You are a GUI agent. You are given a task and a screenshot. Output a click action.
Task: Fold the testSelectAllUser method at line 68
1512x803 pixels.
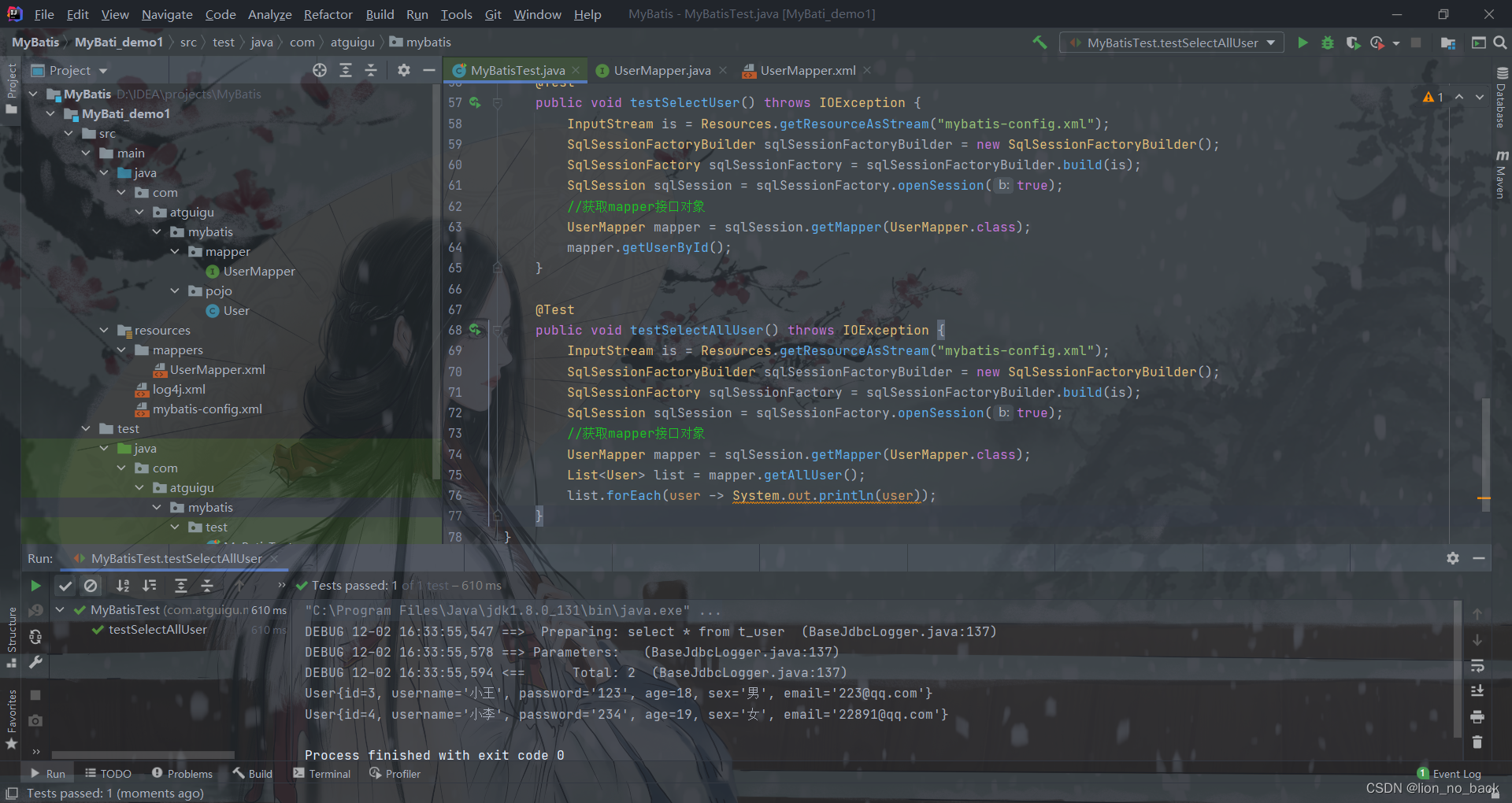498,331
